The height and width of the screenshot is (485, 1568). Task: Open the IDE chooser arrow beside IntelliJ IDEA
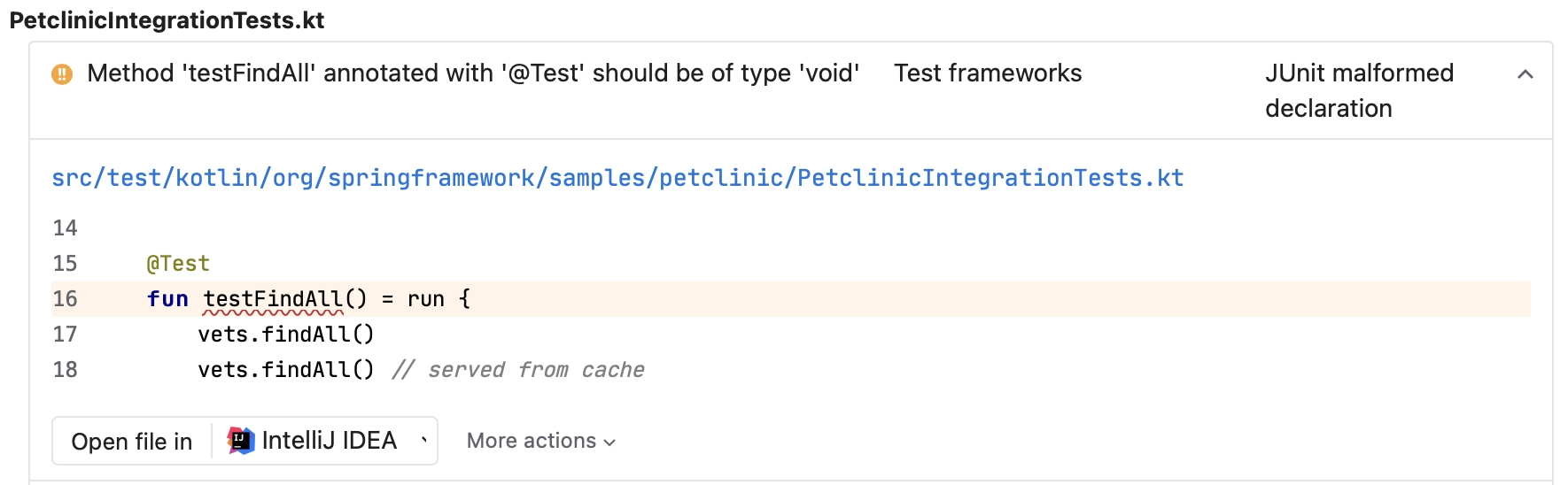424,441
